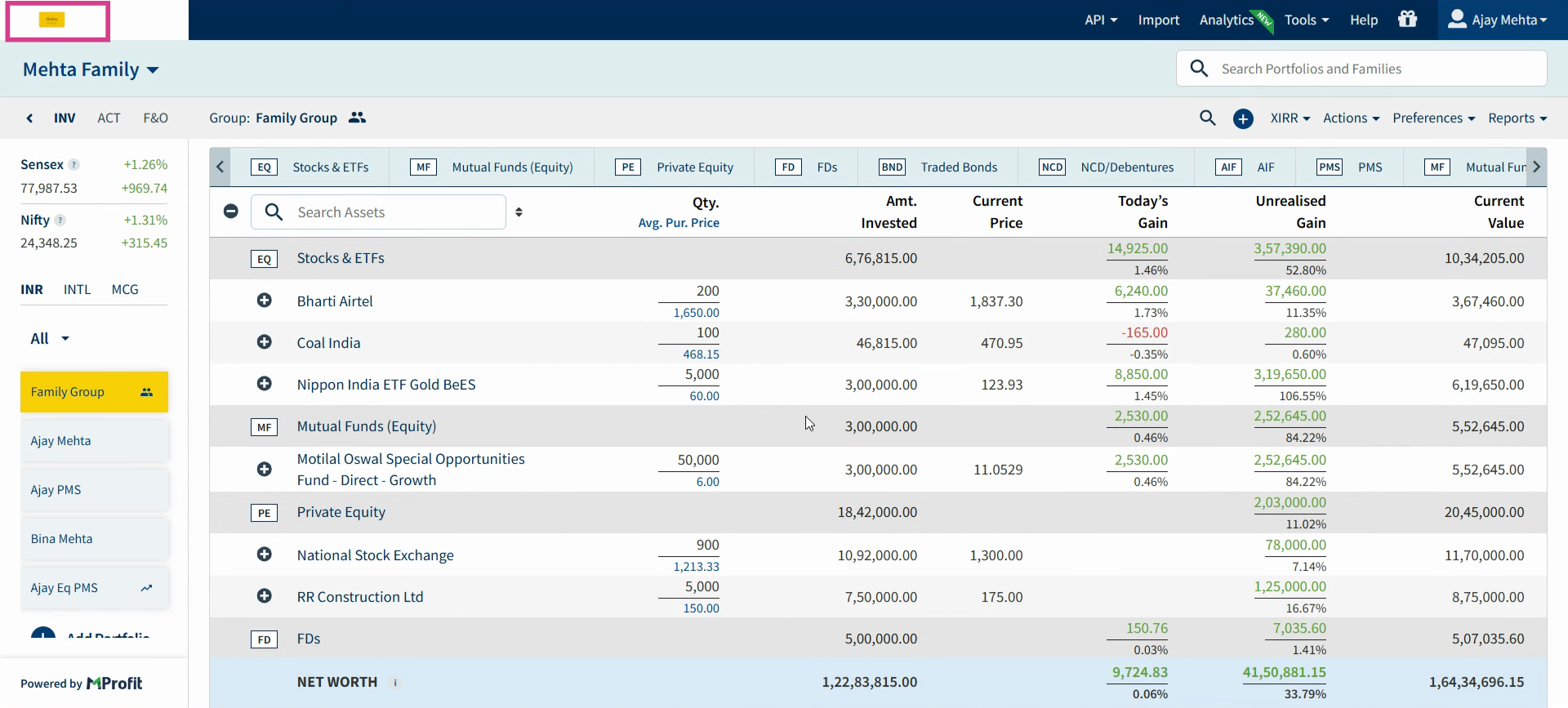The height and width of the screenshot is (708, 1568).
Task: Click the net worth info icon
Action: point(395,683)
